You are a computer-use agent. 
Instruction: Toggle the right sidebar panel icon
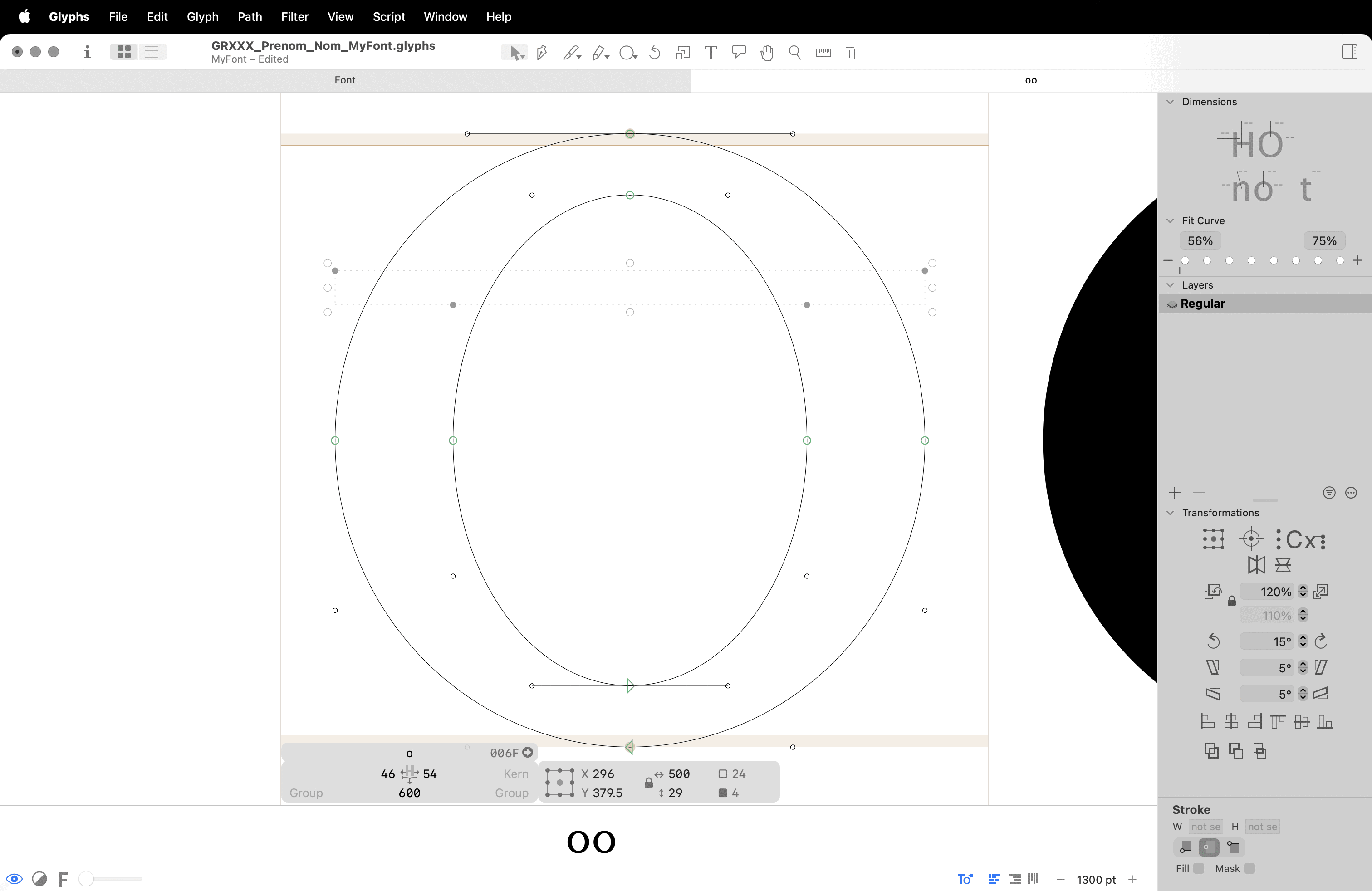[1349, 52]
